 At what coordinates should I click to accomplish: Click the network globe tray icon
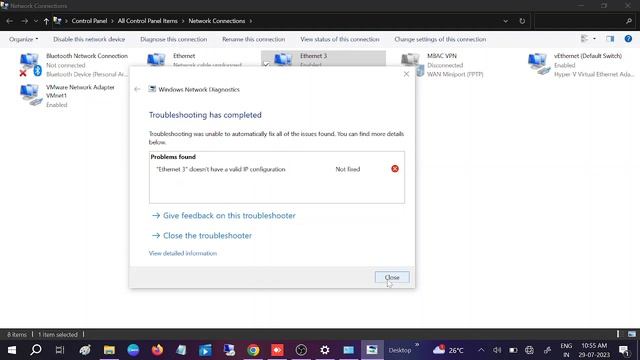529,350
